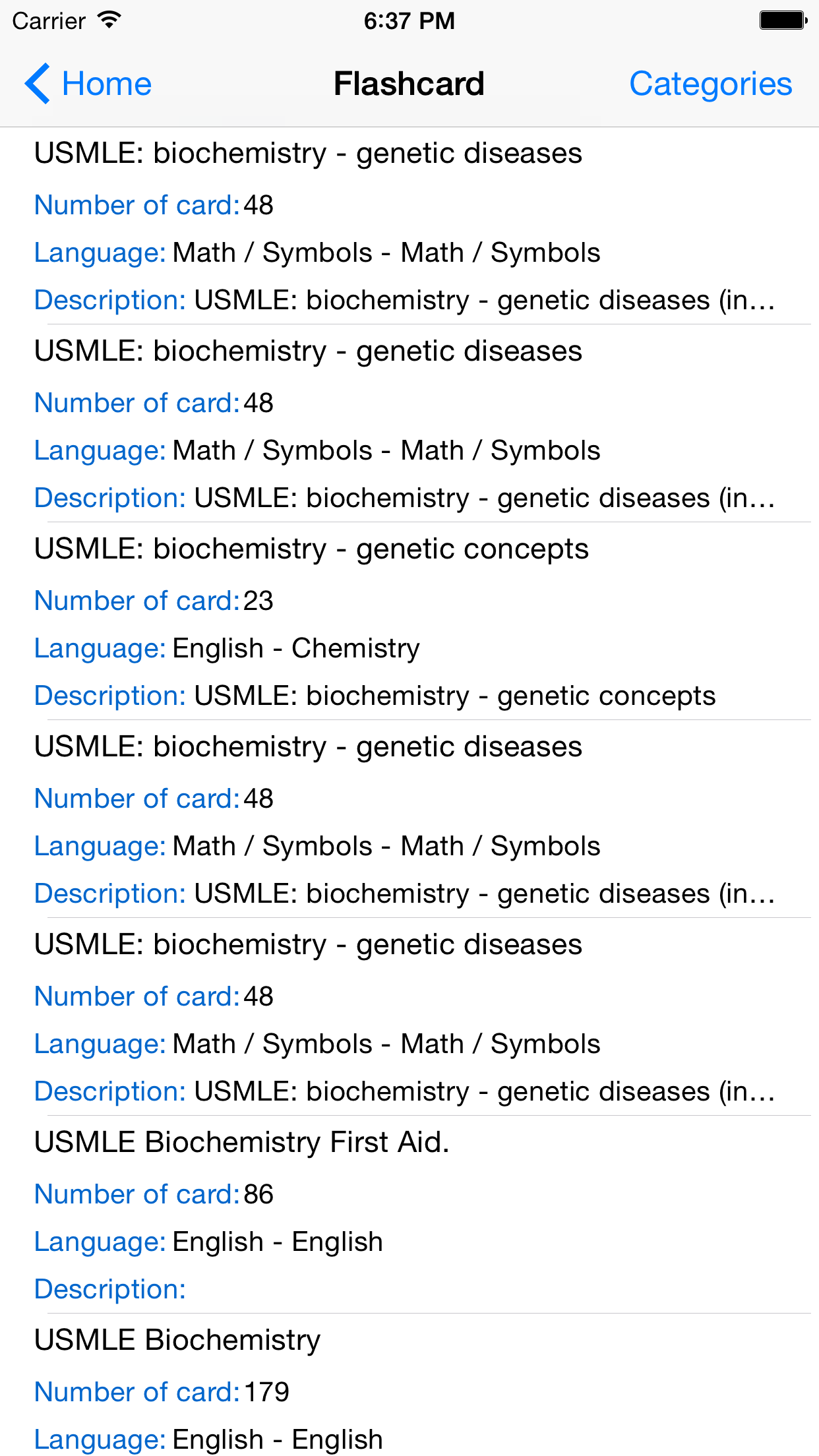The width and height of the screenshot is (819, 1456).
Task: Tap the card count showing 179
Action: pos(266,1392)
